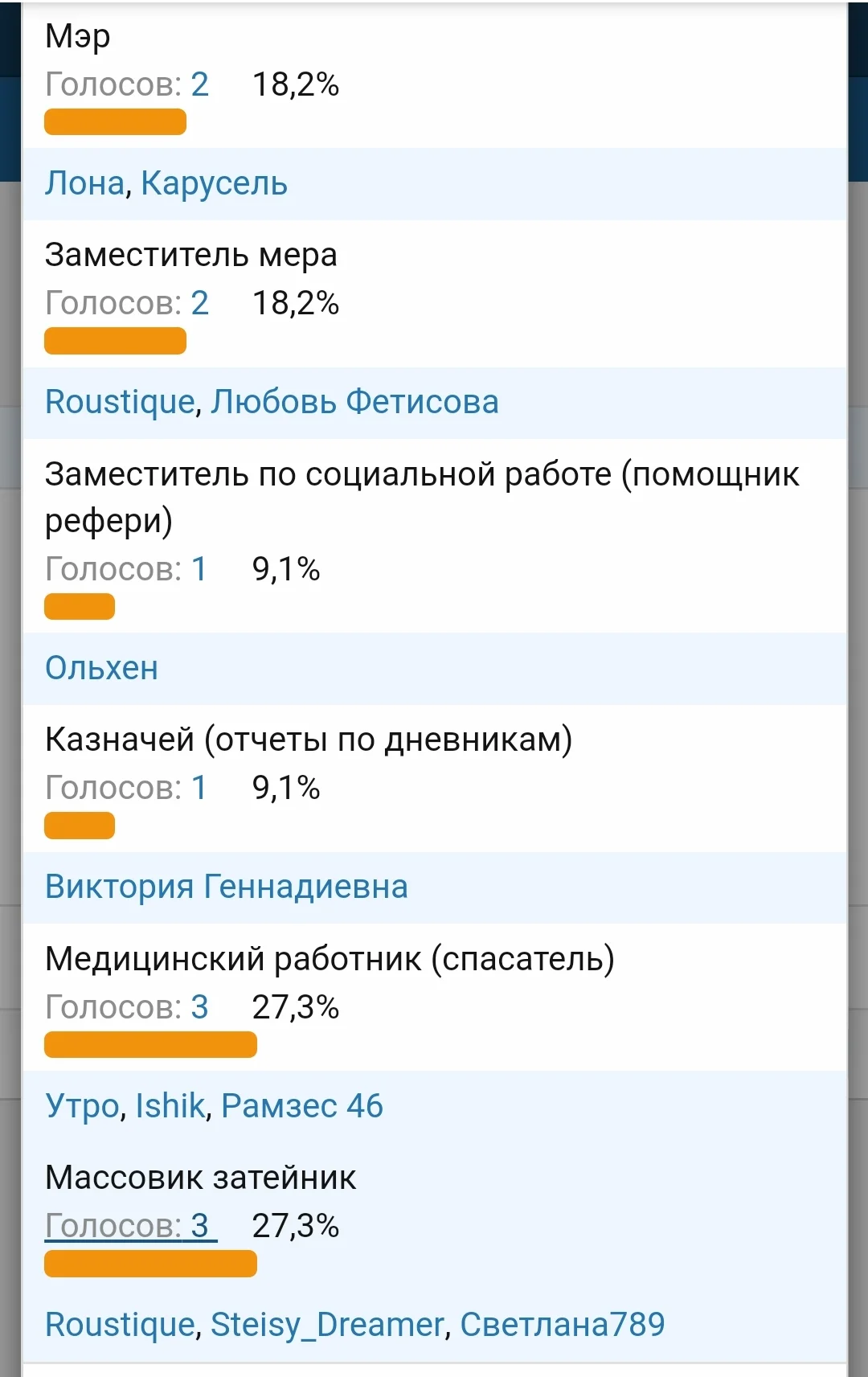Viewport: 868px width, 1377px height.
Task: Click the progress bar under Мэр
Action: point(115,123)
